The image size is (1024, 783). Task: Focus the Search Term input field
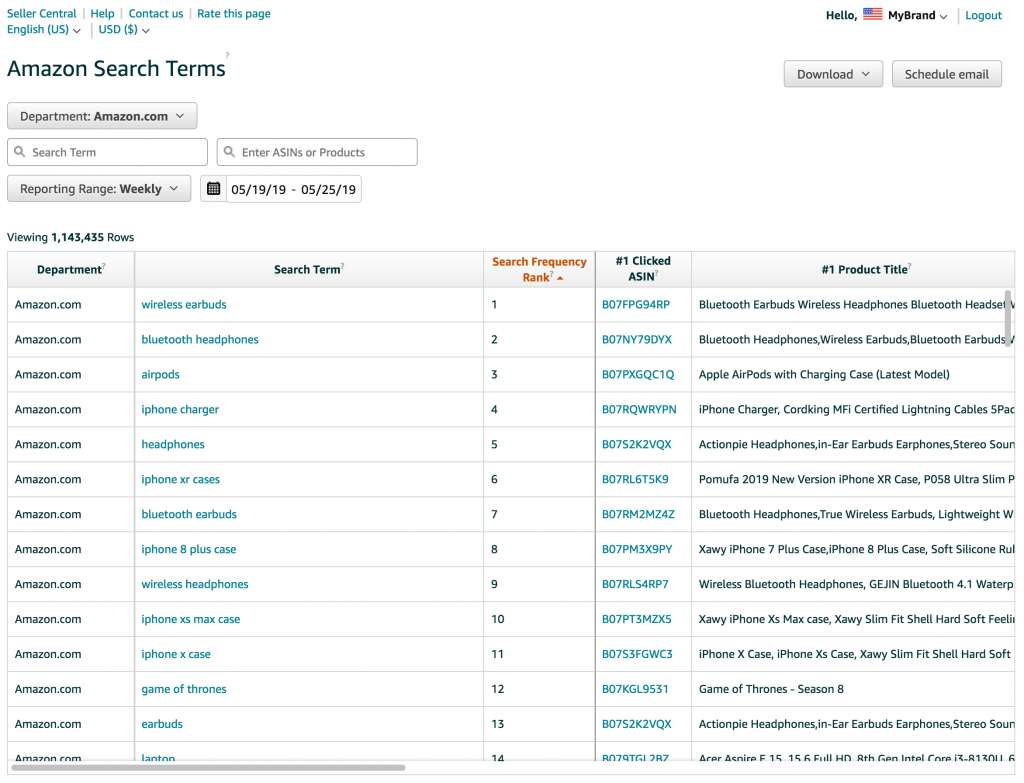coord(107,152)
